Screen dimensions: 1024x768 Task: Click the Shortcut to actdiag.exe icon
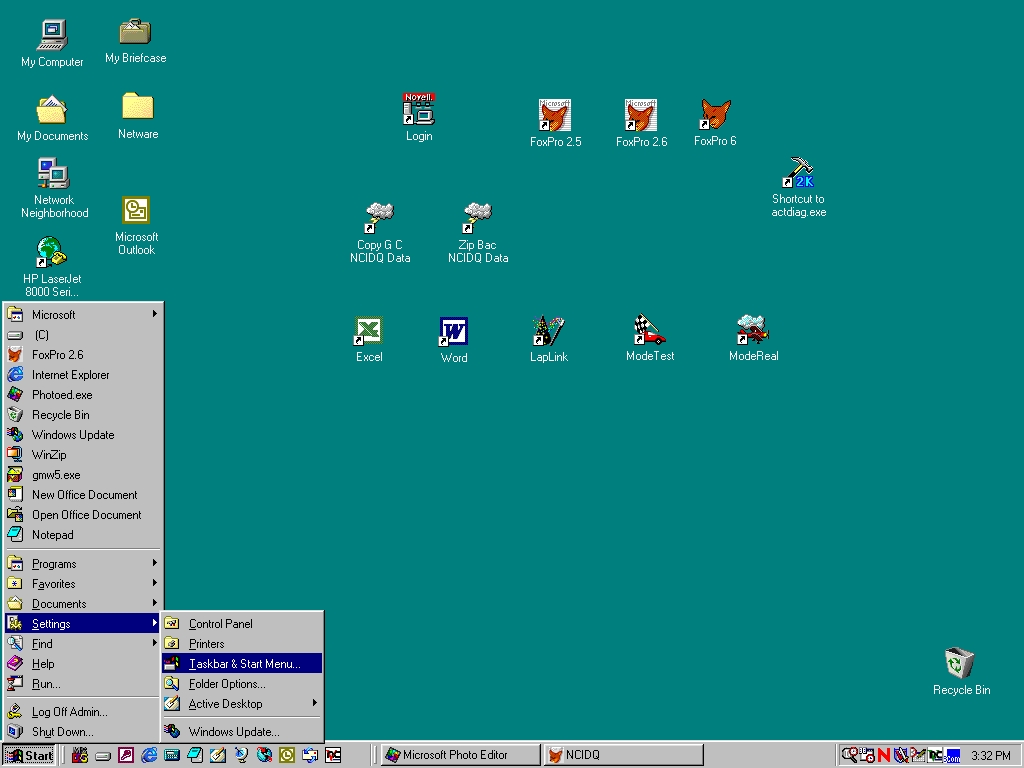[x=798, y=187]
